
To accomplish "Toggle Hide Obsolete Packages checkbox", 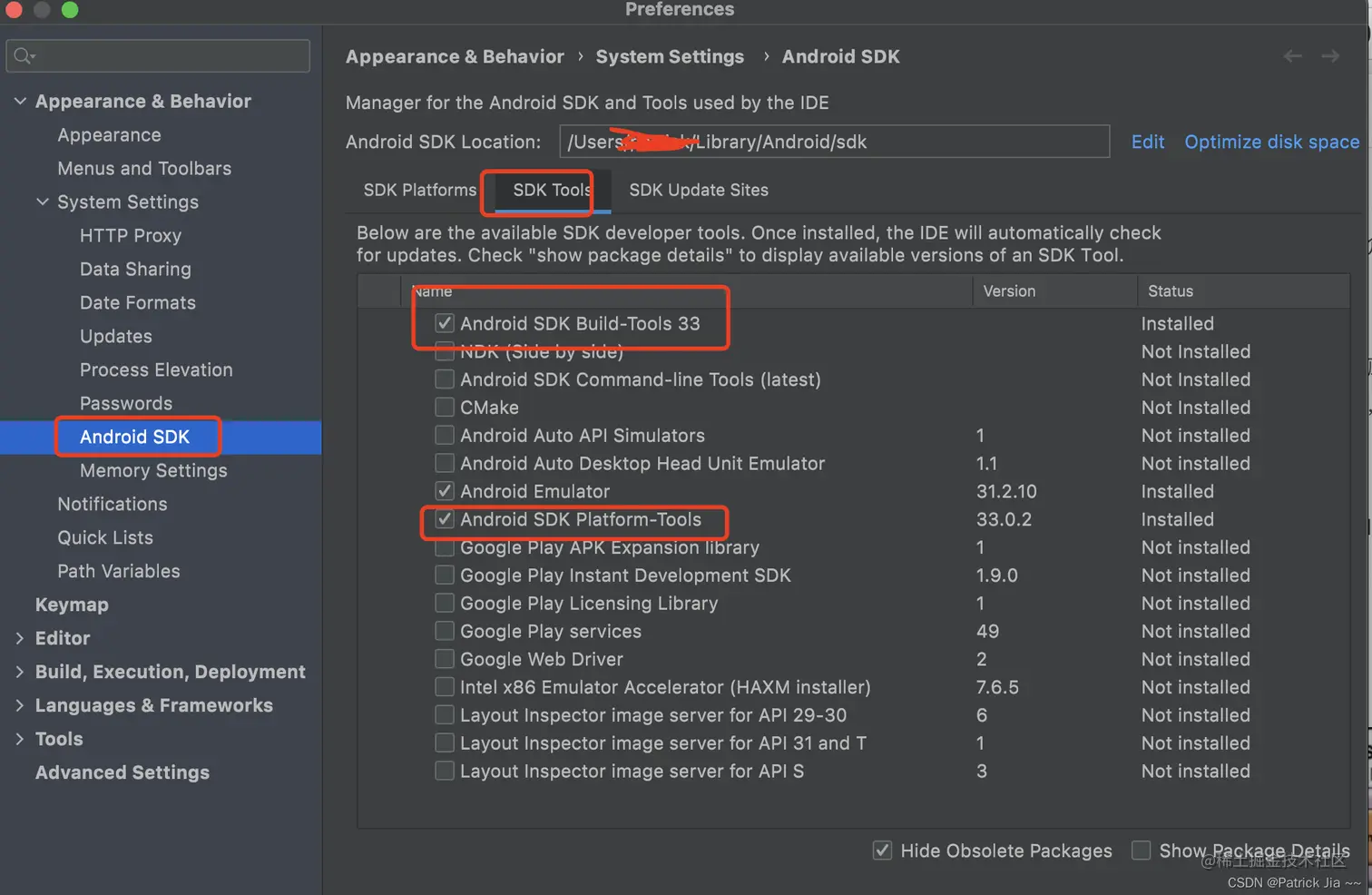I will [x=882, y=851].
